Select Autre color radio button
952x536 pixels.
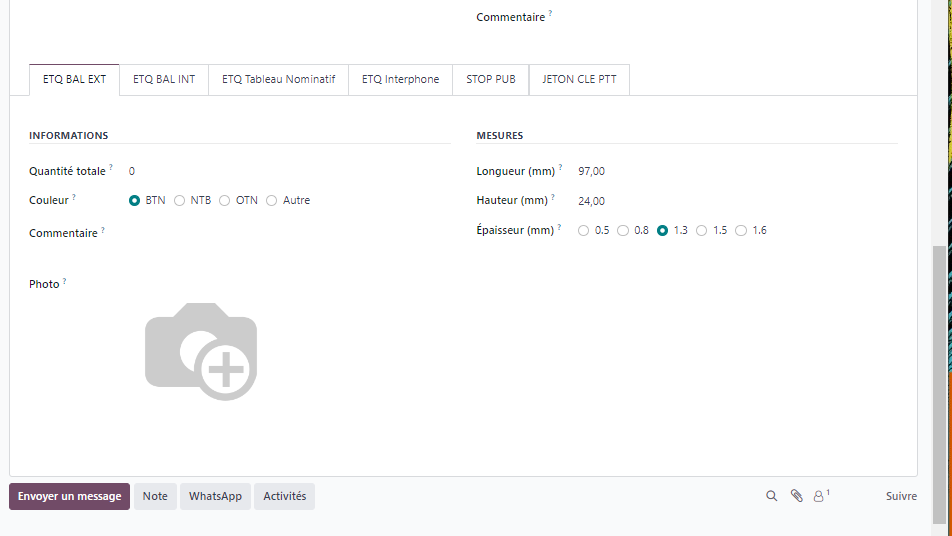[272, 201]
